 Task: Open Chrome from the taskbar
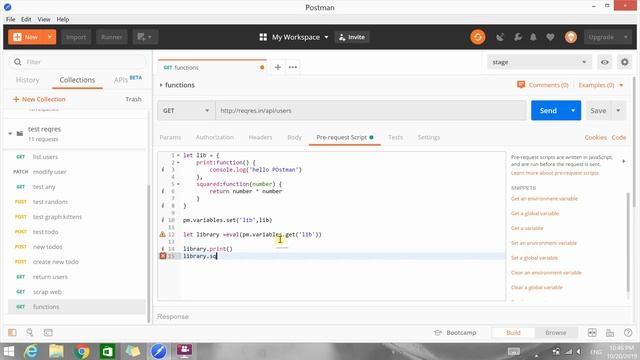82,351
